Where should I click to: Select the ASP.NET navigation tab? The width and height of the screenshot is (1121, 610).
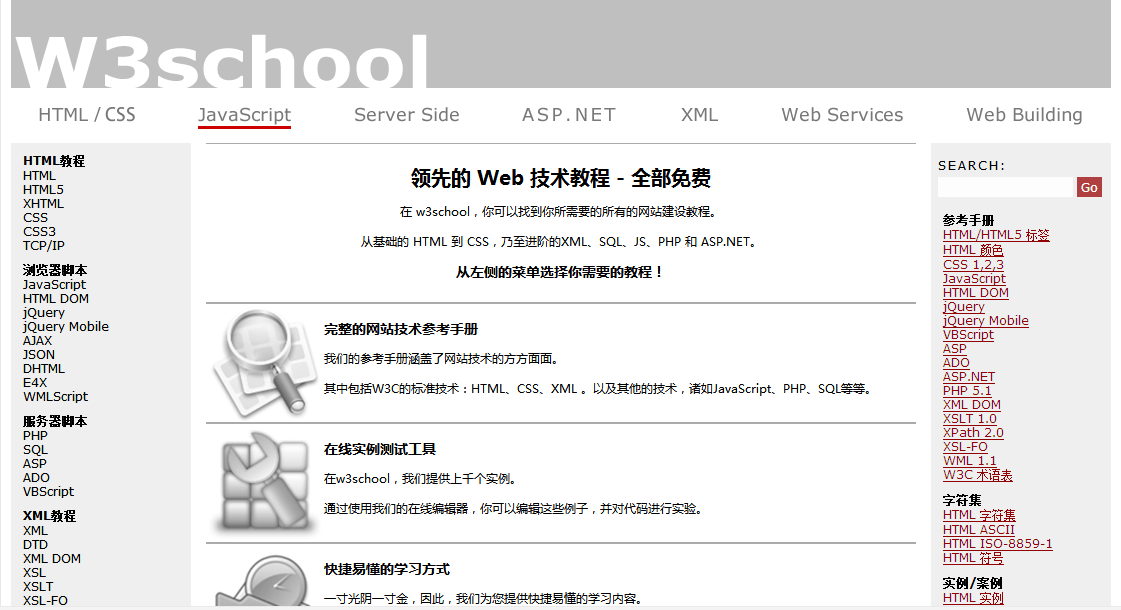pos(568,115)
